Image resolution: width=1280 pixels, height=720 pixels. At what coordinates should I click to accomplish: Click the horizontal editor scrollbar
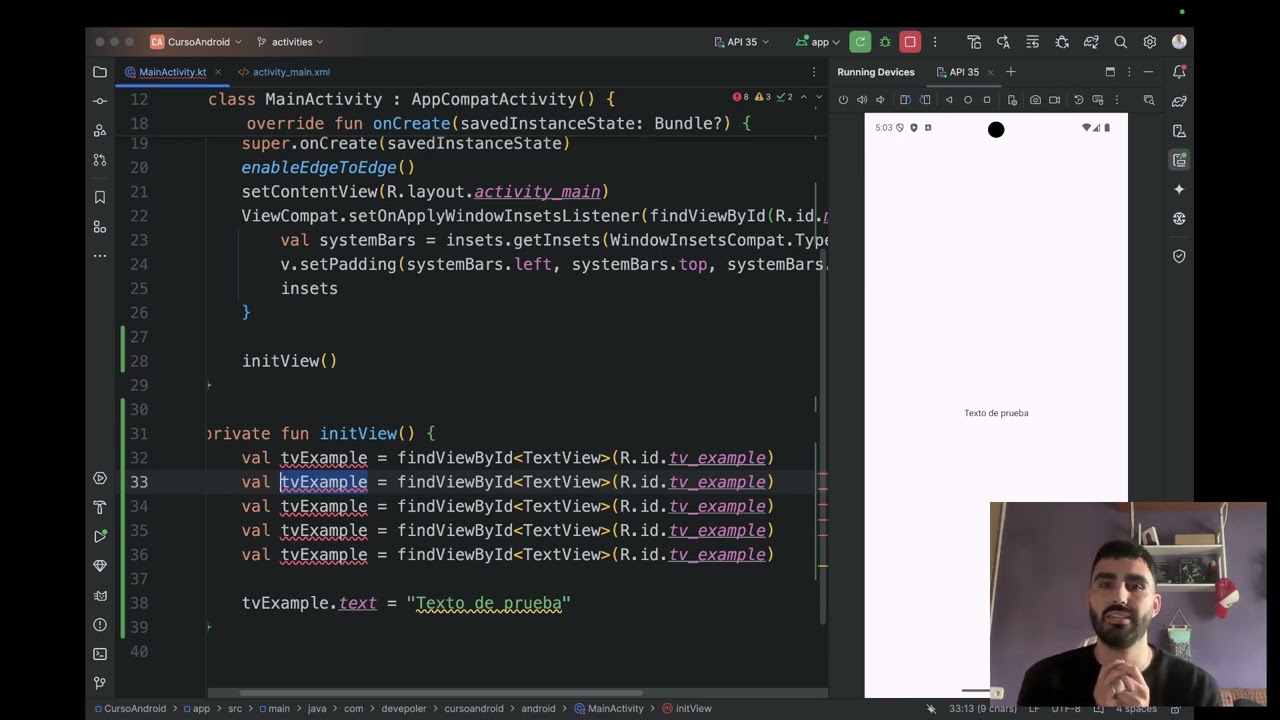[440, 692]
